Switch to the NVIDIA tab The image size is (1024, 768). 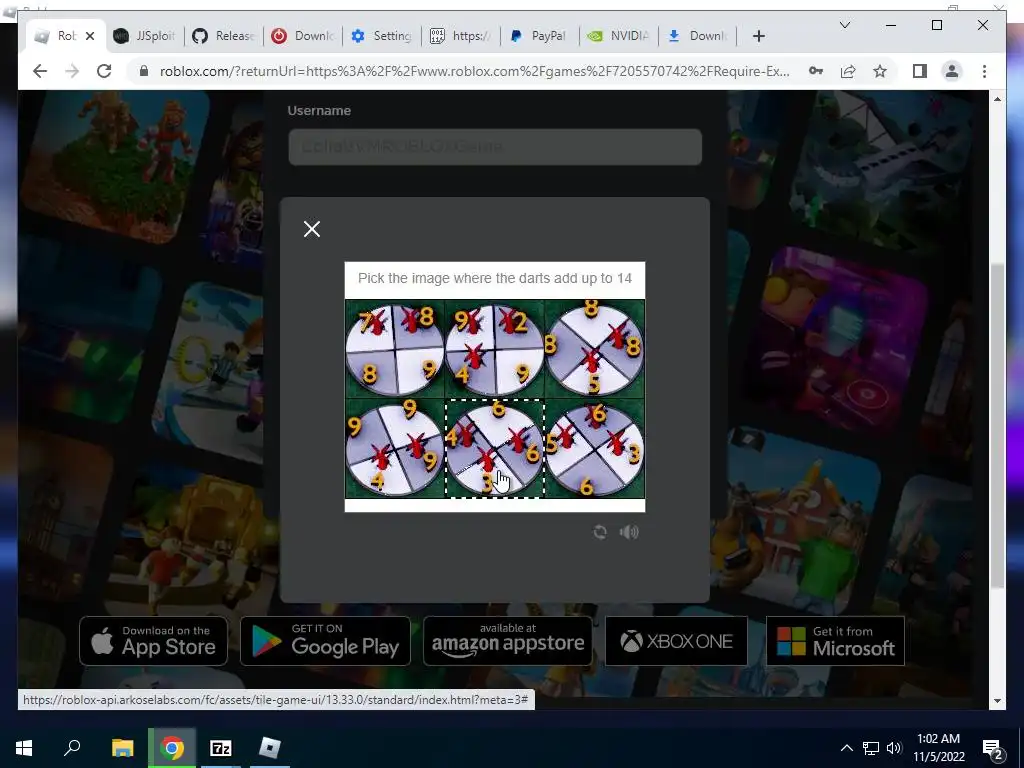[x=618, y=36]
